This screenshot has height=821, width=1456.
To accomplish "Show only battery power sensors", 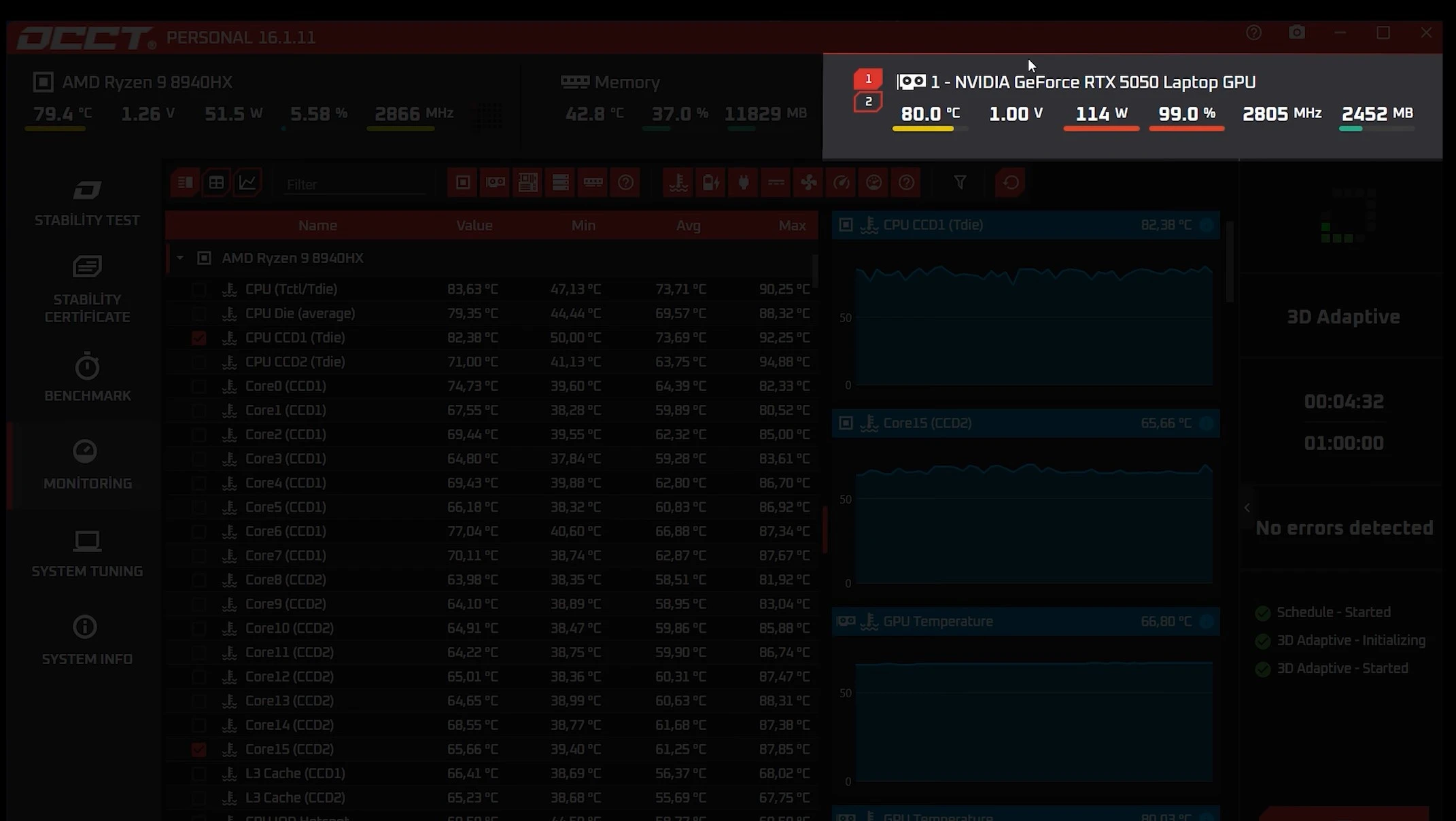I will (711, 182).
